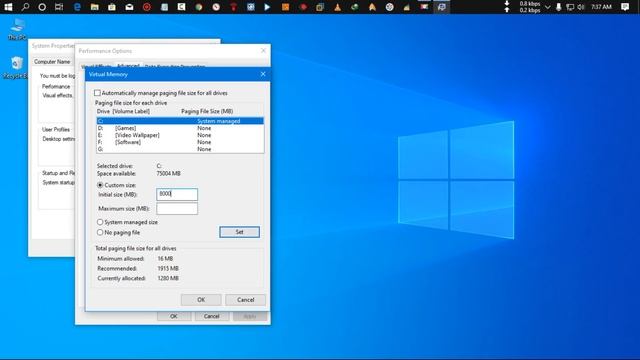Select drive G: row in list

point(180,149)
